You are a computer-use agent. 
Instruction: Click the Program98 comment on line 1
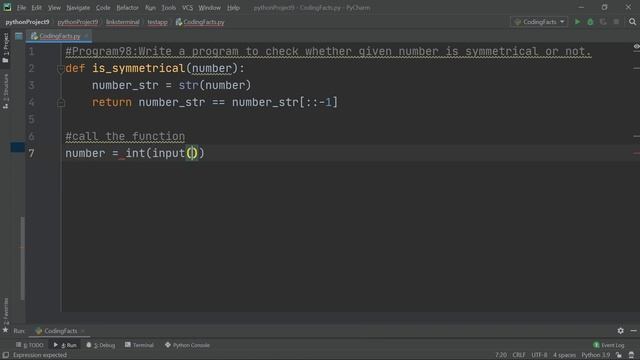(328, 51)
